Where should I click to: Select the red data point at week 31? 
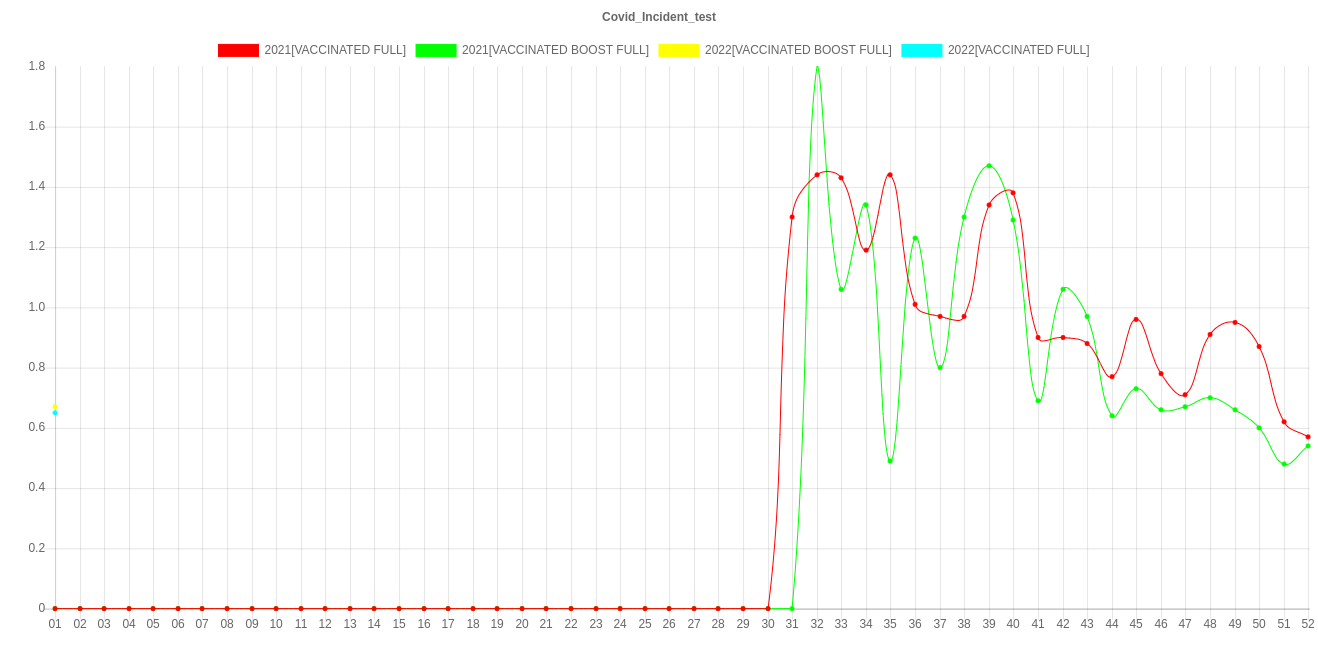point(792,217)
